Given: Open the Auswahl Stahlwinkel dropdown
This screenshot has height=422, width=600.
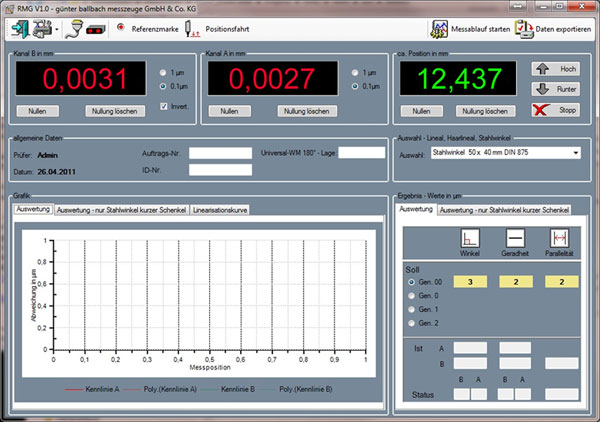Looking at the screenshot, I should [575, 153].
